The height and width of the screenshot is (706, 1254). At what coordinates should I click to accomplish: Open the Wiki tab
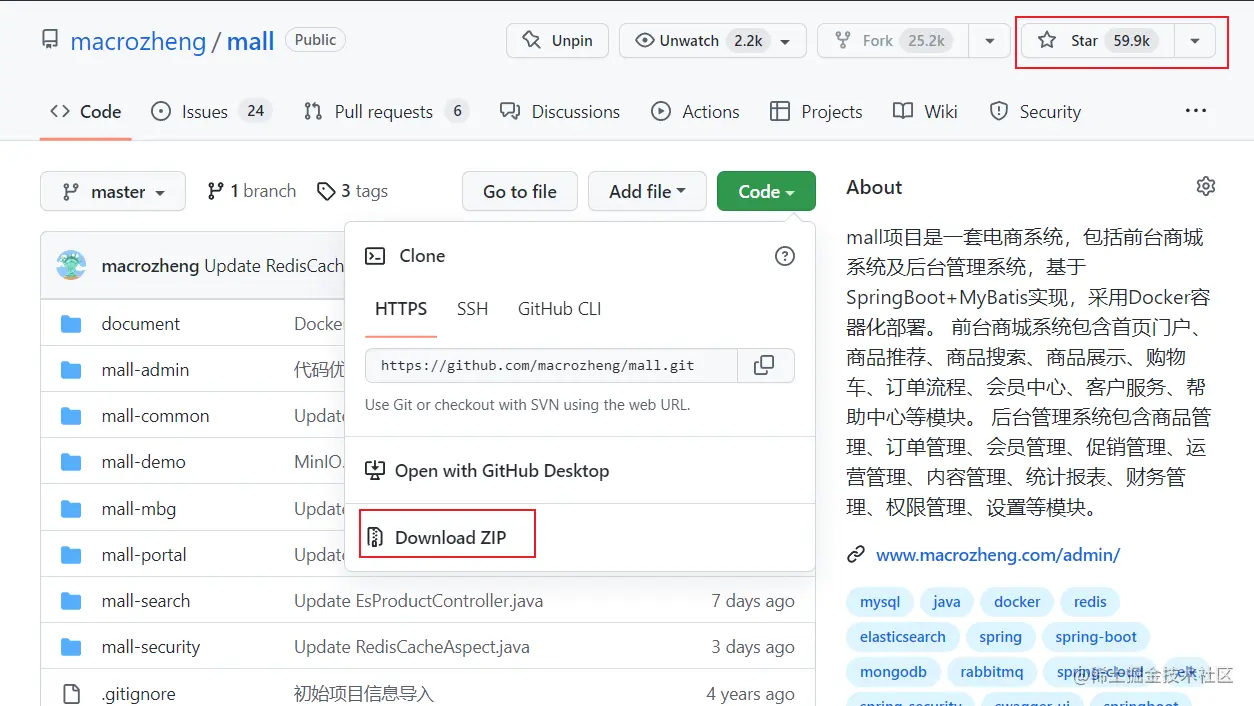925,111
